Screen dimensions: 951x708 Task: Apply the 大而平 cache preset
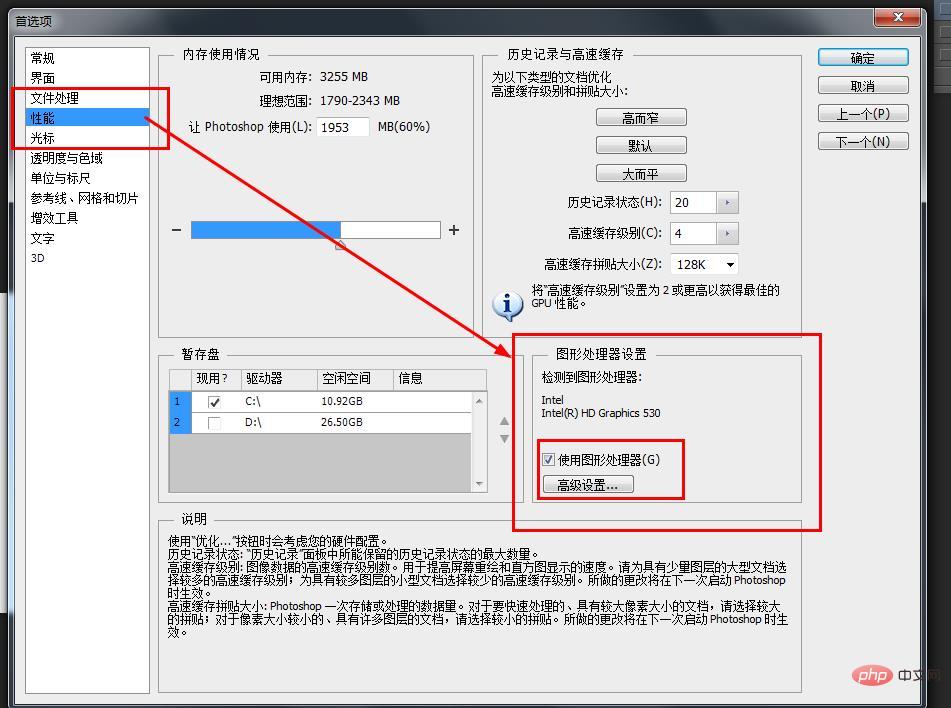coord(641,174)
